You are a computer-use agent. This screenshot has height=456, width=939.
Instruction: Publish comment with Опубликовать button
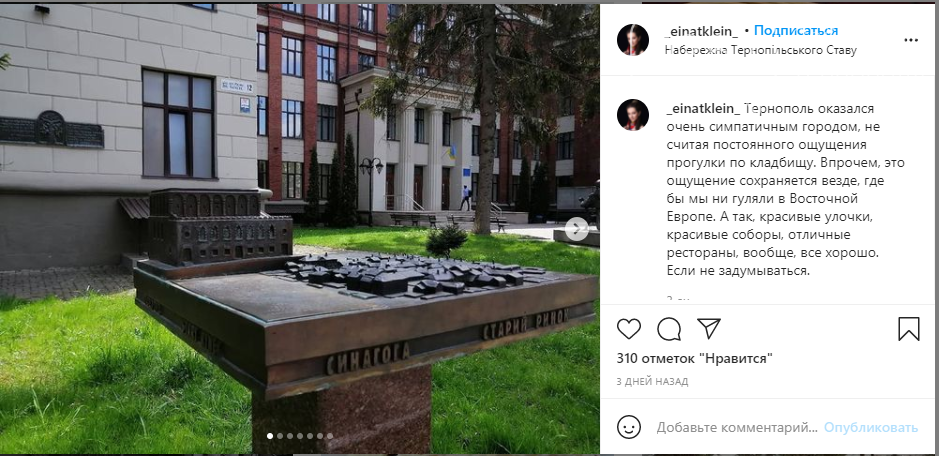[x=871, y=428]
